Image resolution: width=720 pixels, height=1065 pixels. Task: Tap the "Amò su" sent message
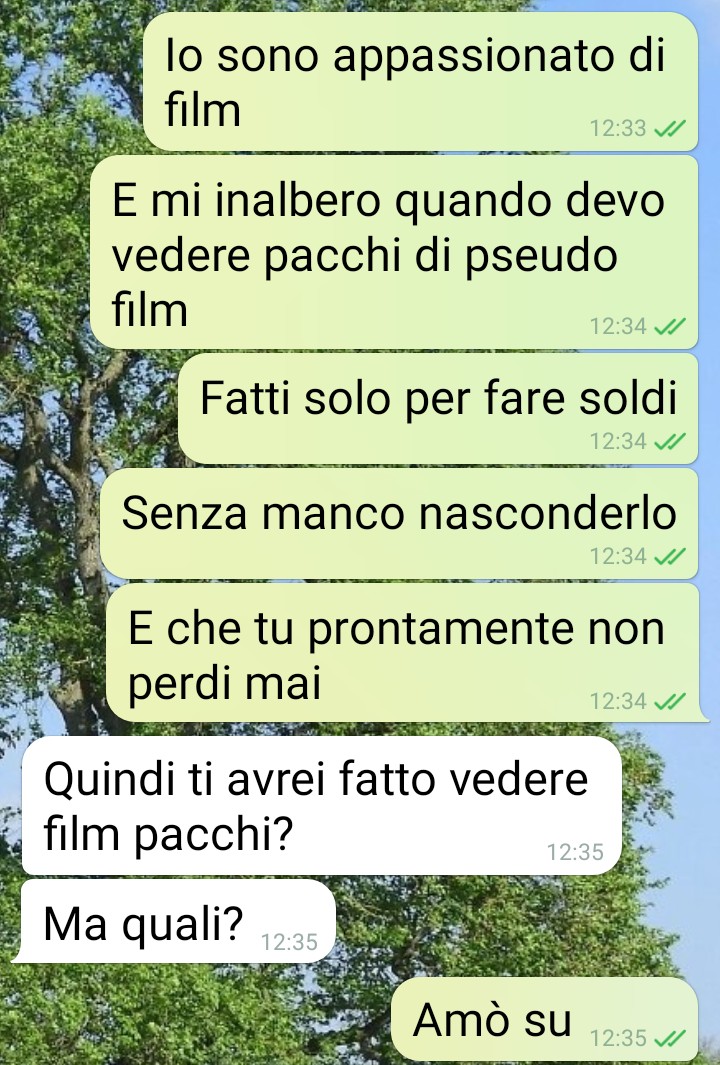545,1019
